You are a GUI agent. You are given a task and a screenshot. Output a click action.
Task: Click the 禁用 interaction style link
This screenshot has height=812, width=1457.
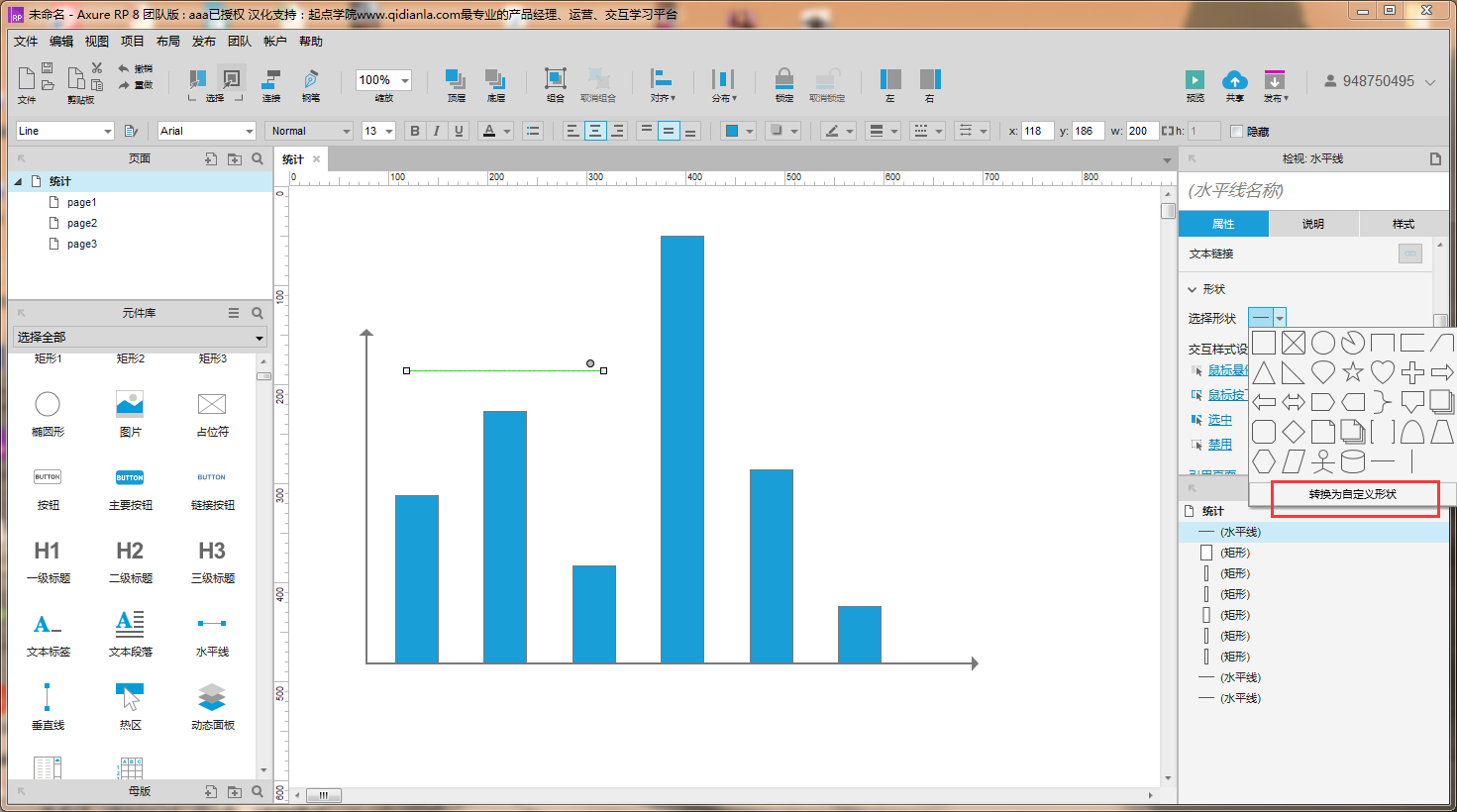tap(1220, 445)
